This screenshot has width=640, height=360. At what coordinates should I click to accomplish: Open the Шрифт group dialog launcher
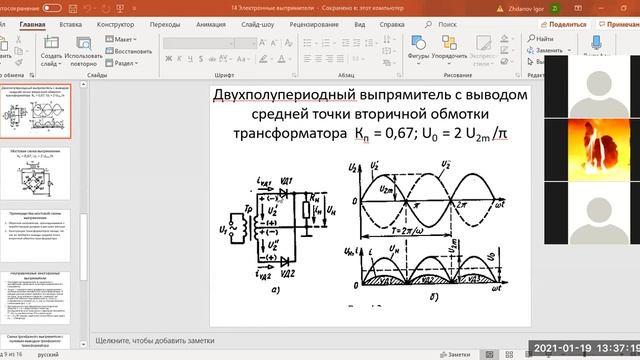(x=294, y=76)
